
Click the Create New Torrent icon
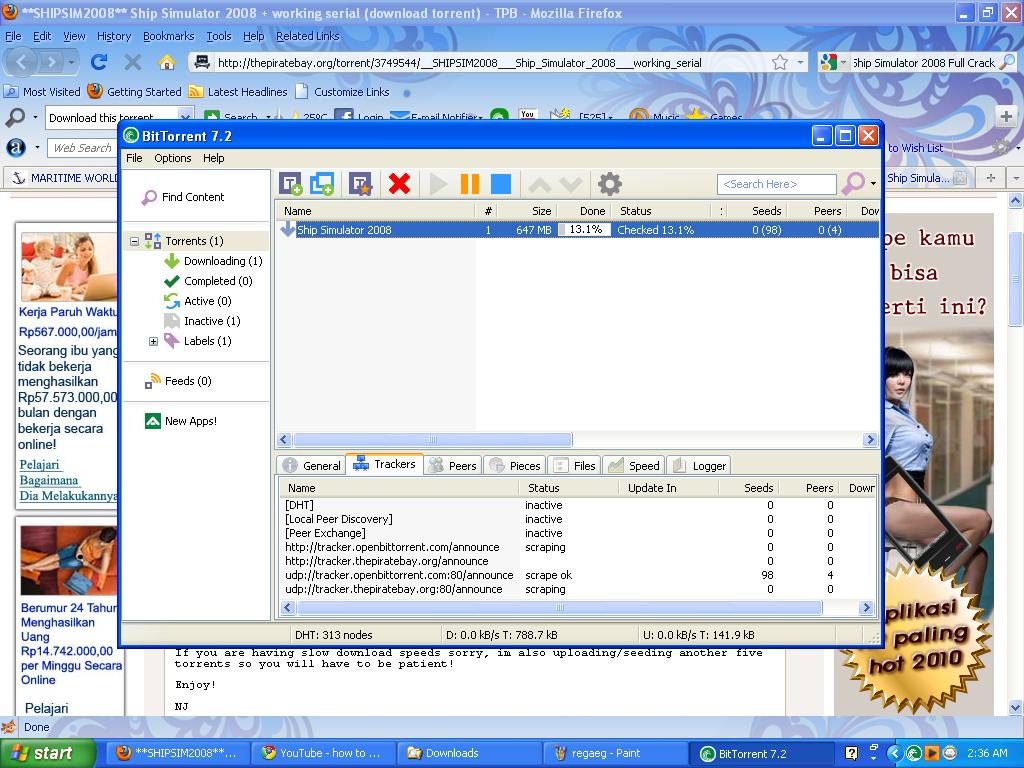(x=360, y=184)
